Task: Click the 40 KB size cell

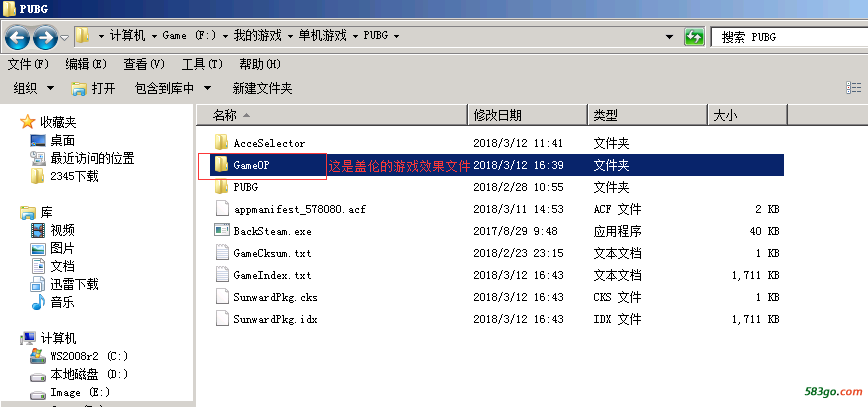Action: [x=764, y=231]
